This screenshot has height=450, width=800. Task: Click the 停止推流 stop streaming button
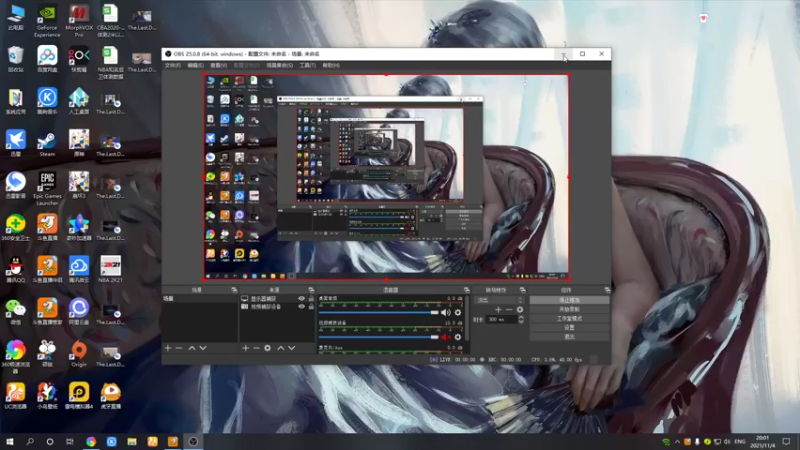click(x=569, y=300)
